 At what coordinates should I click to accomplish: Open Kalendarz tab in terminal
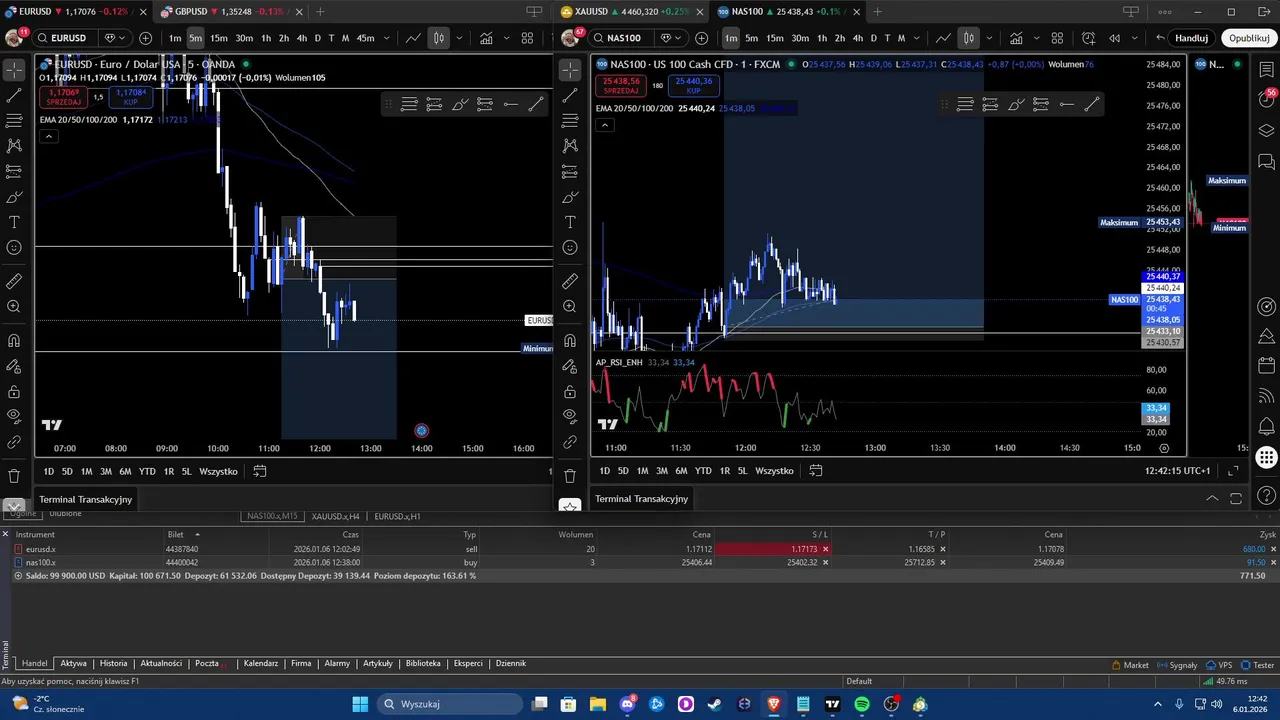(261, 663)
